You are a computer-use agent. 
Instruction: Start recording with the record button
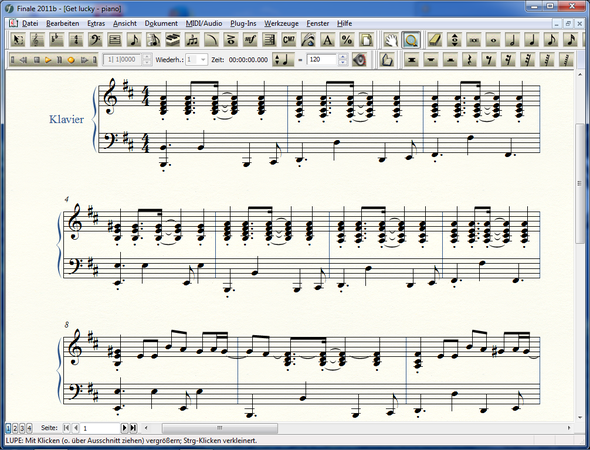click(x=71, y=60)
